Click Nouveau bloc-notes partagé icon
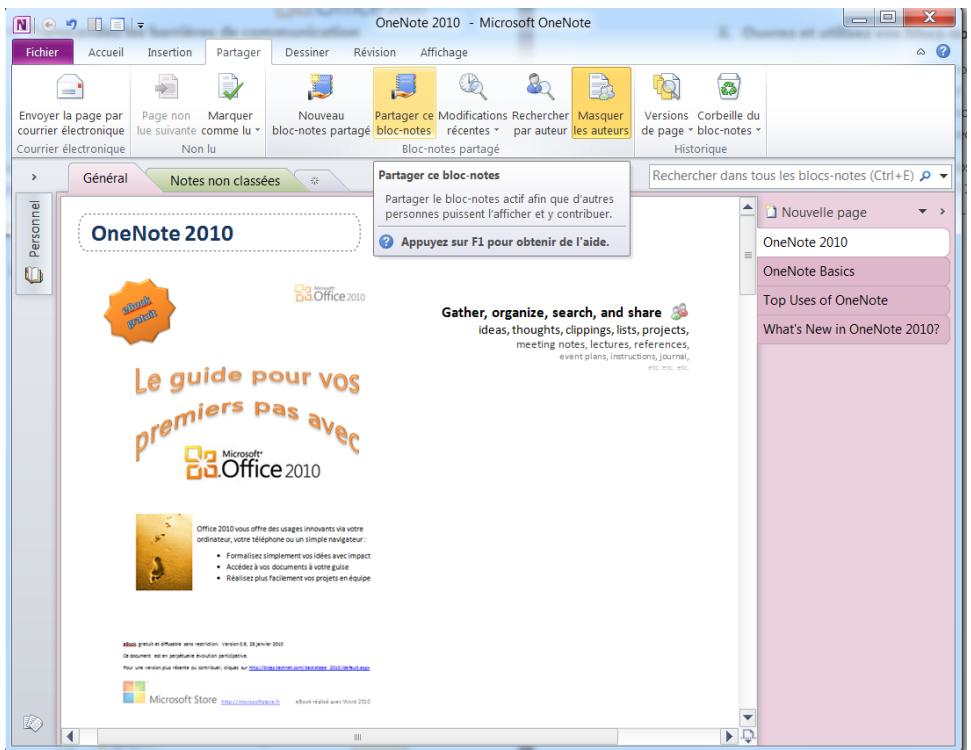Image resolution: width=971 pixels, height=750 pixels. pos(321,88)
